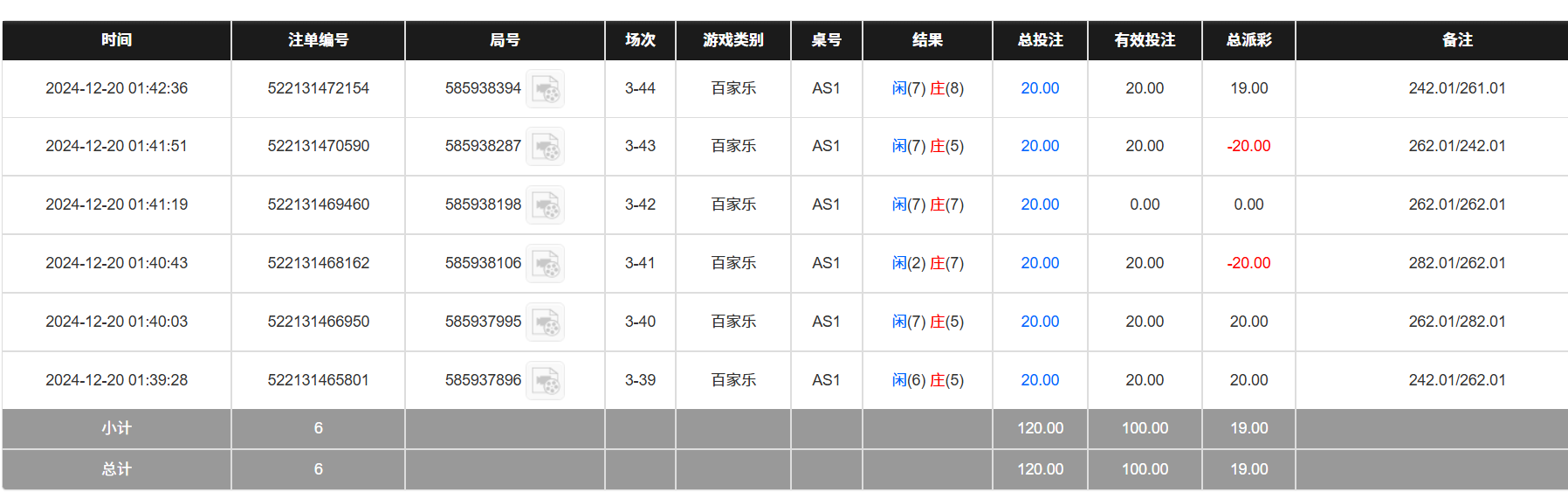1568x499 pixels.
Task: Click result 闲(7) 庄(8) for round 3-44
Action: pyautogui.click(x=927, y=88)
